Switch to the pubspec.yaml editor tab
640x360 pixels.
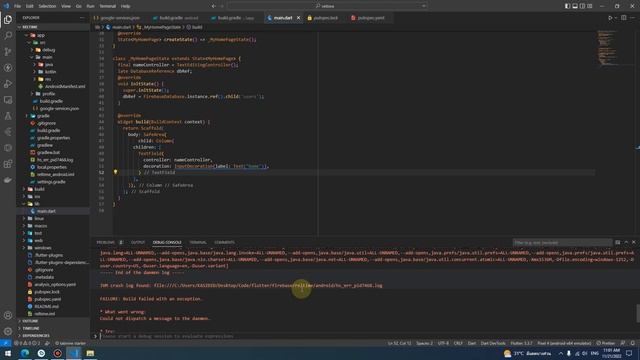(371, 18)
